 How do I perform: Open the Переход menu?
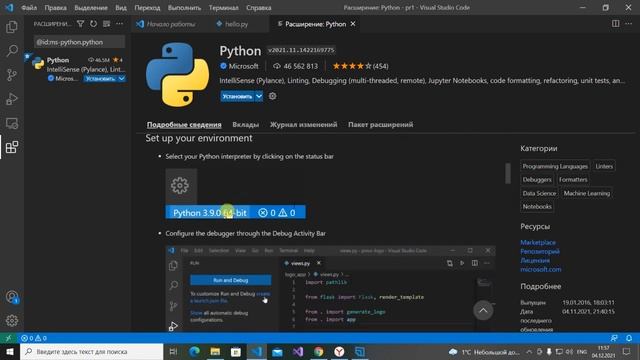[x=147, y=8]
